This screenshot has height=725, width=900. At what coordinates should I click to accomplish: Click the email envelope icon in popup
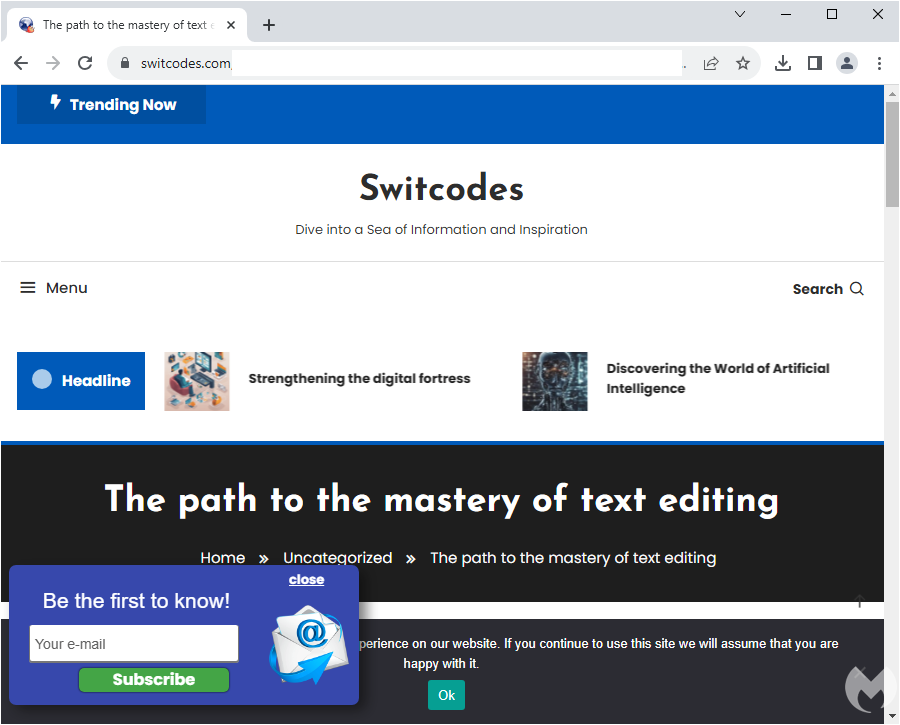310,645
